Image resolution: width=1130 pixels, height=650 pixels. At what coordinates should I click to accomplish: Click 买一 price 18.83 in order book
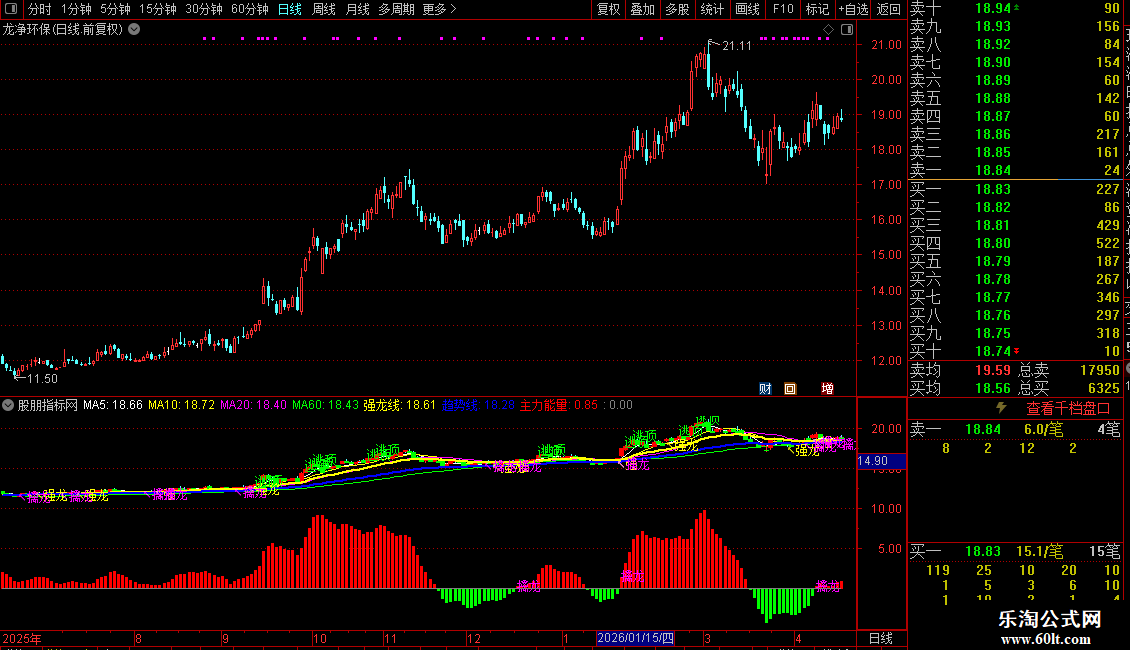[x=993, y=189]
